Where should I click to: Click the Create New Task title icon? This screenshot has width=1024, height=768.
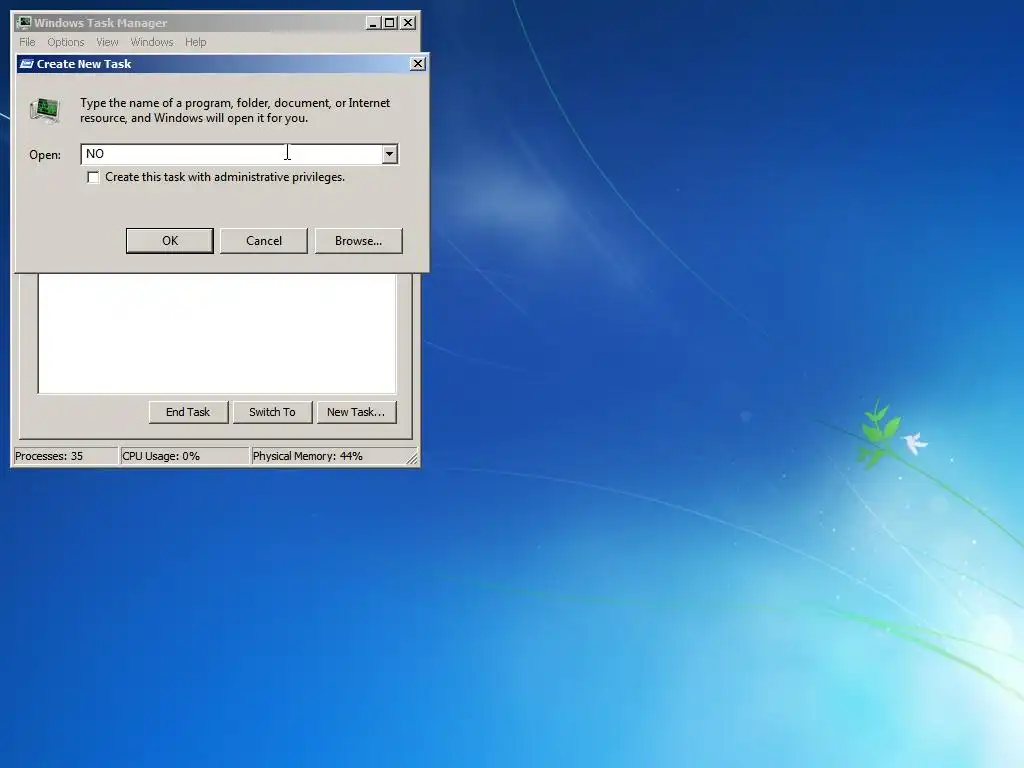pyautogui.click(x=27, y=64)
